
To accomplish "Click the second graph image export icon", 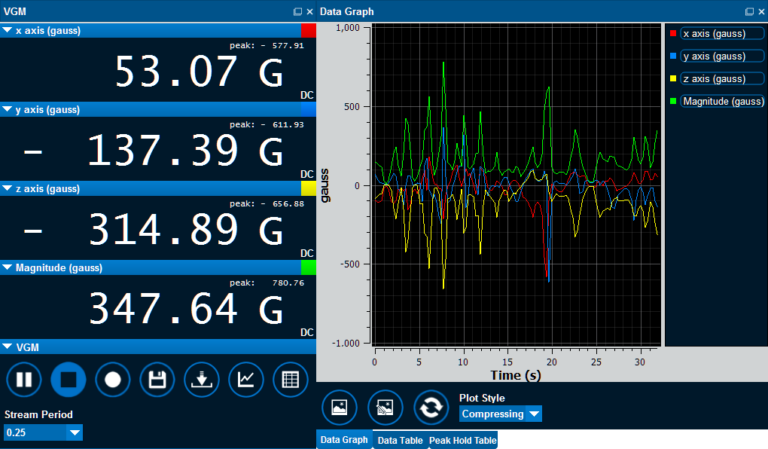I will [385, 407].
